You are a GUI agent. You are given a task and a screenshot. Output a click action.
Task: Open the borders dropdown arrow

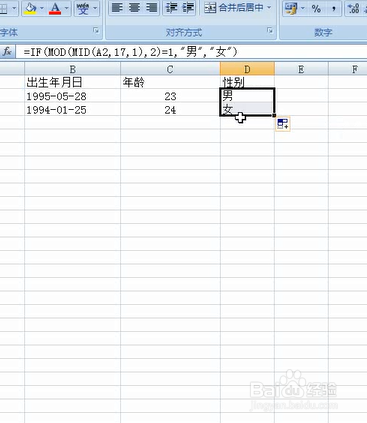click(x=14, y=8)
